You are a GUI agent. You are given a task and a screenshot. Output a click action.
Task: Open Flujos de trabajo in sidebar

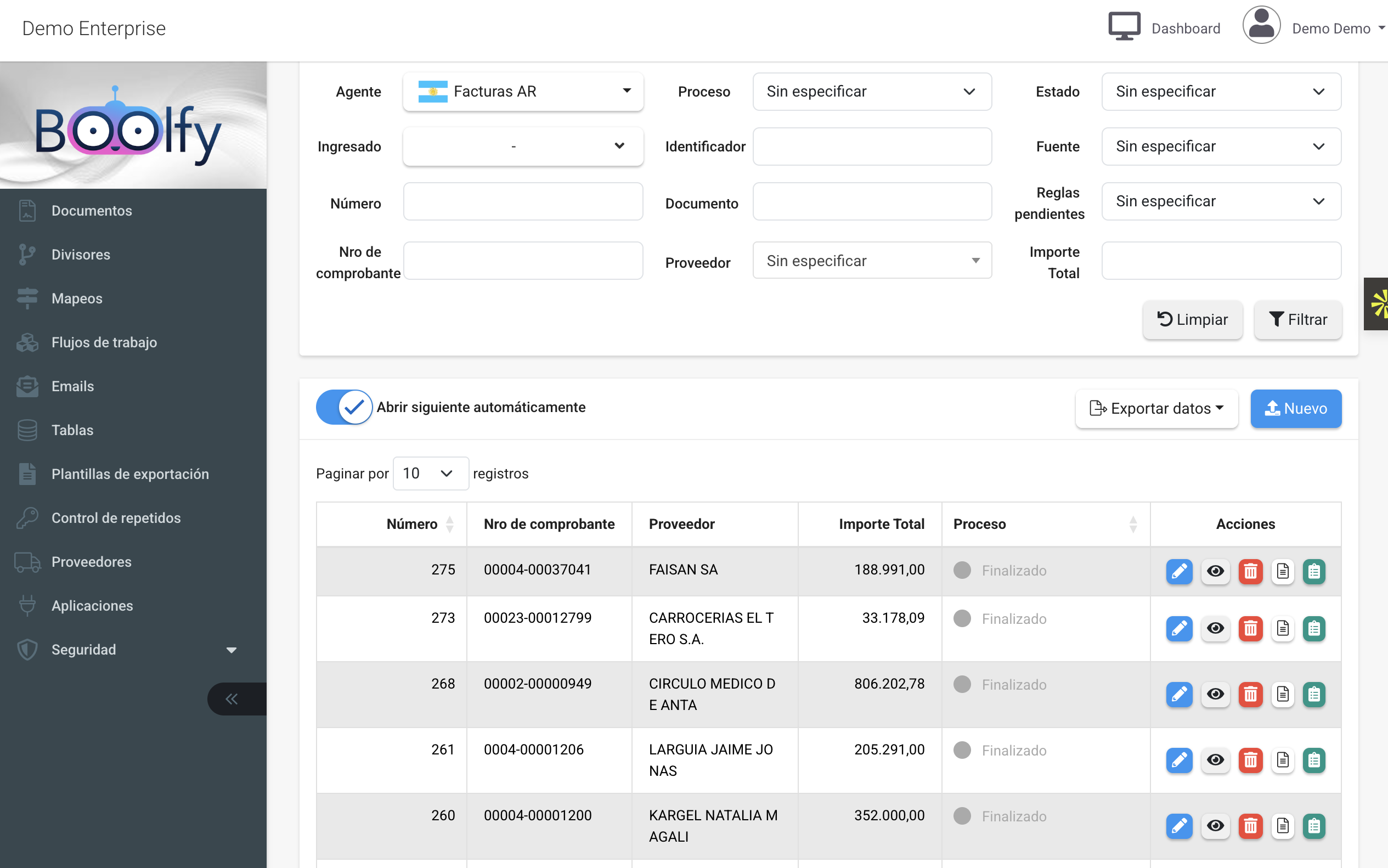pos(104,342)
